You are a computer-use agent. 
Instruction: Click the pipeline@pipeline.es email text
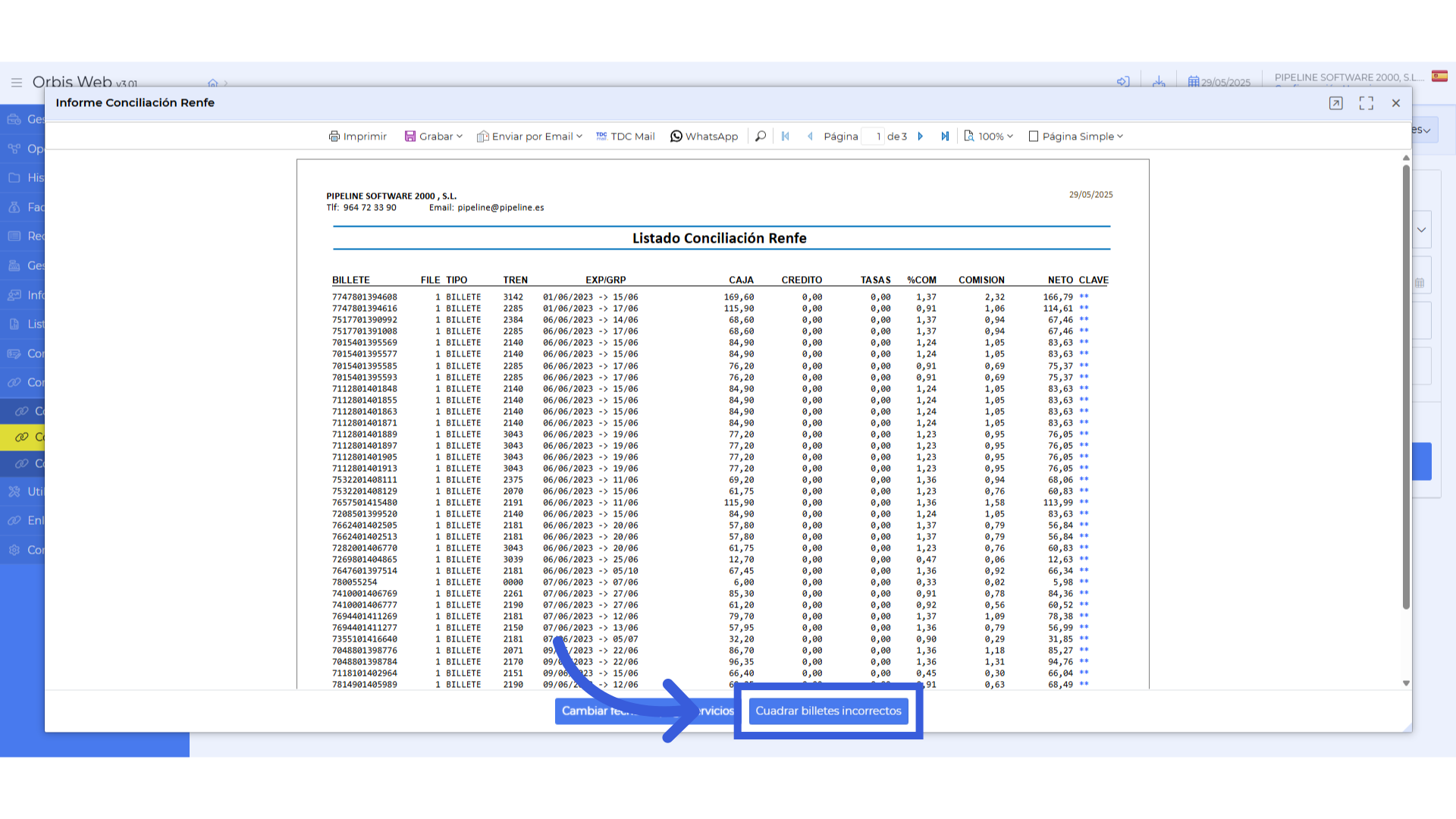[x=500, y=208]
